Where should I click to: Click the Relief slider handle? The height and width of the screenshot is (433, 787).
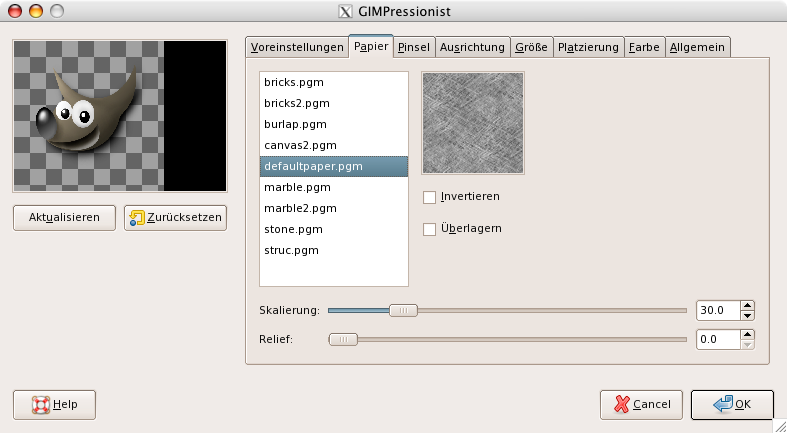[x=343, y=340]
